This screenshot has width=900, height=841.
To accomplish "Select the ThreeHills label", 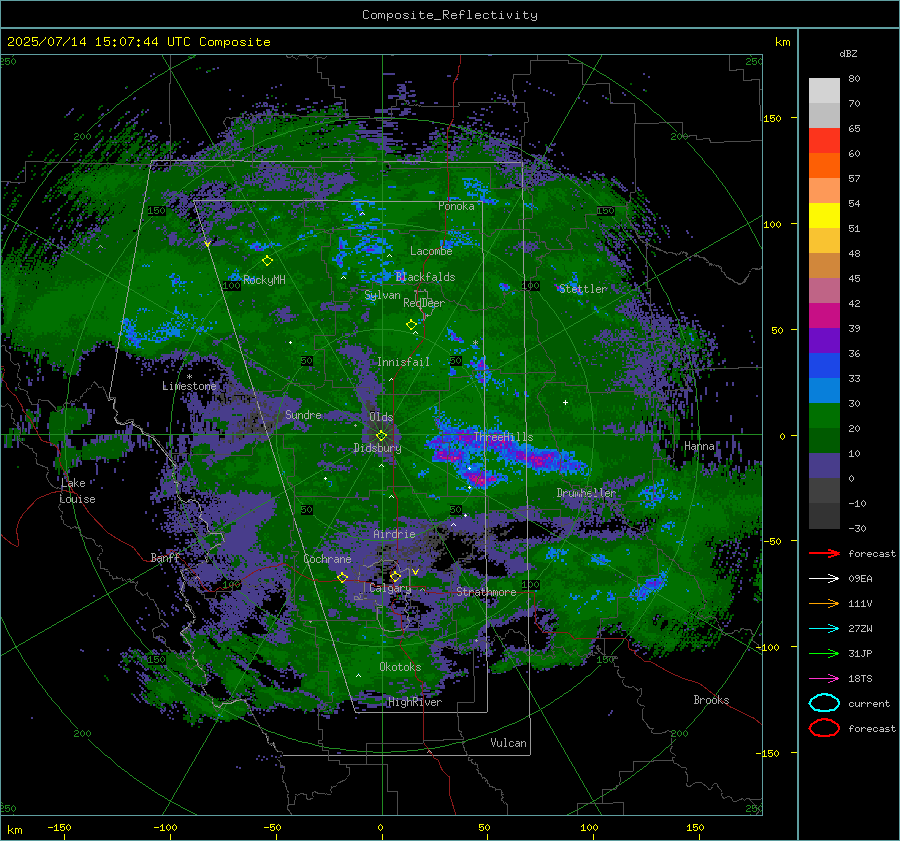I will pyautogui.click(x=503, y=437).
